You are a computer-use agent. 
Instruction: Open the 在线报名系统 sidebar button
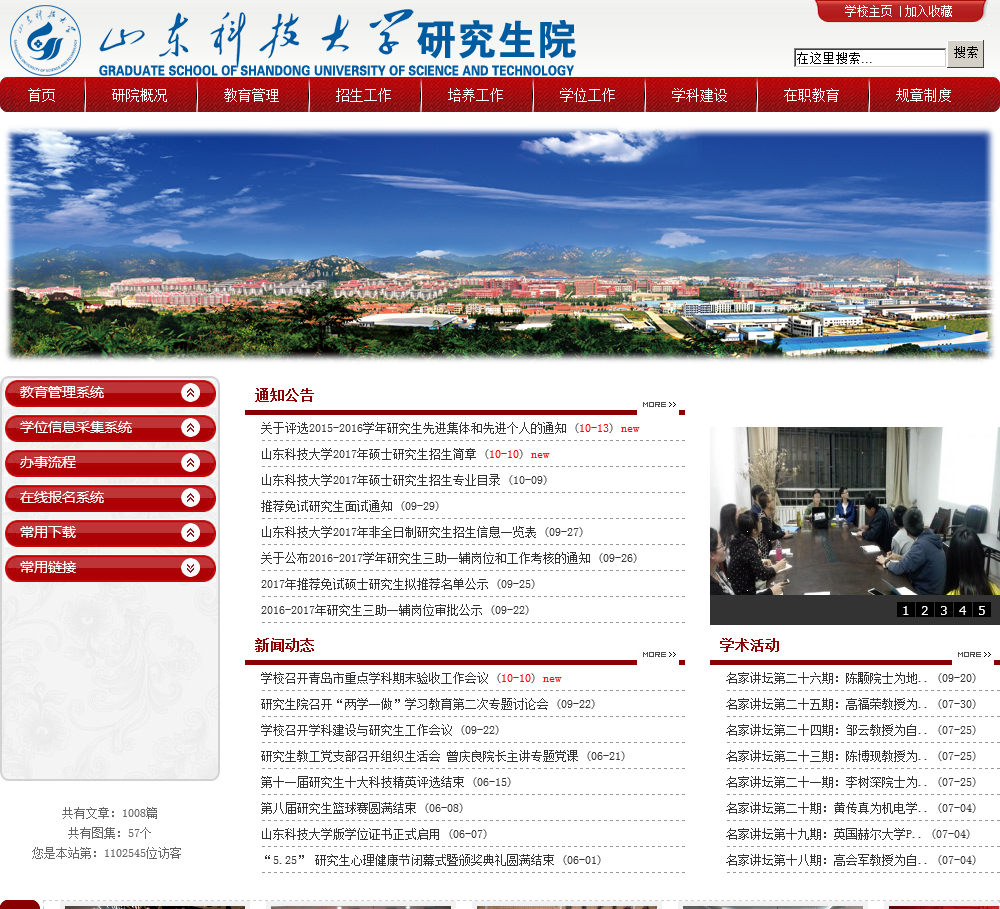[x=110, y=498]
